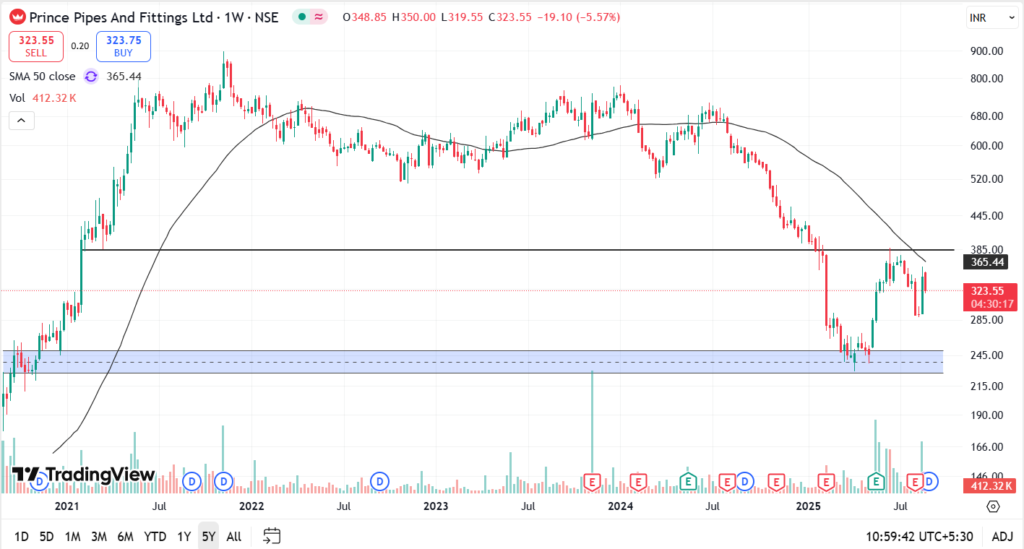Select the 5Y time range
The width and height of the screenshot is (1024, 549).
(208, 537)
